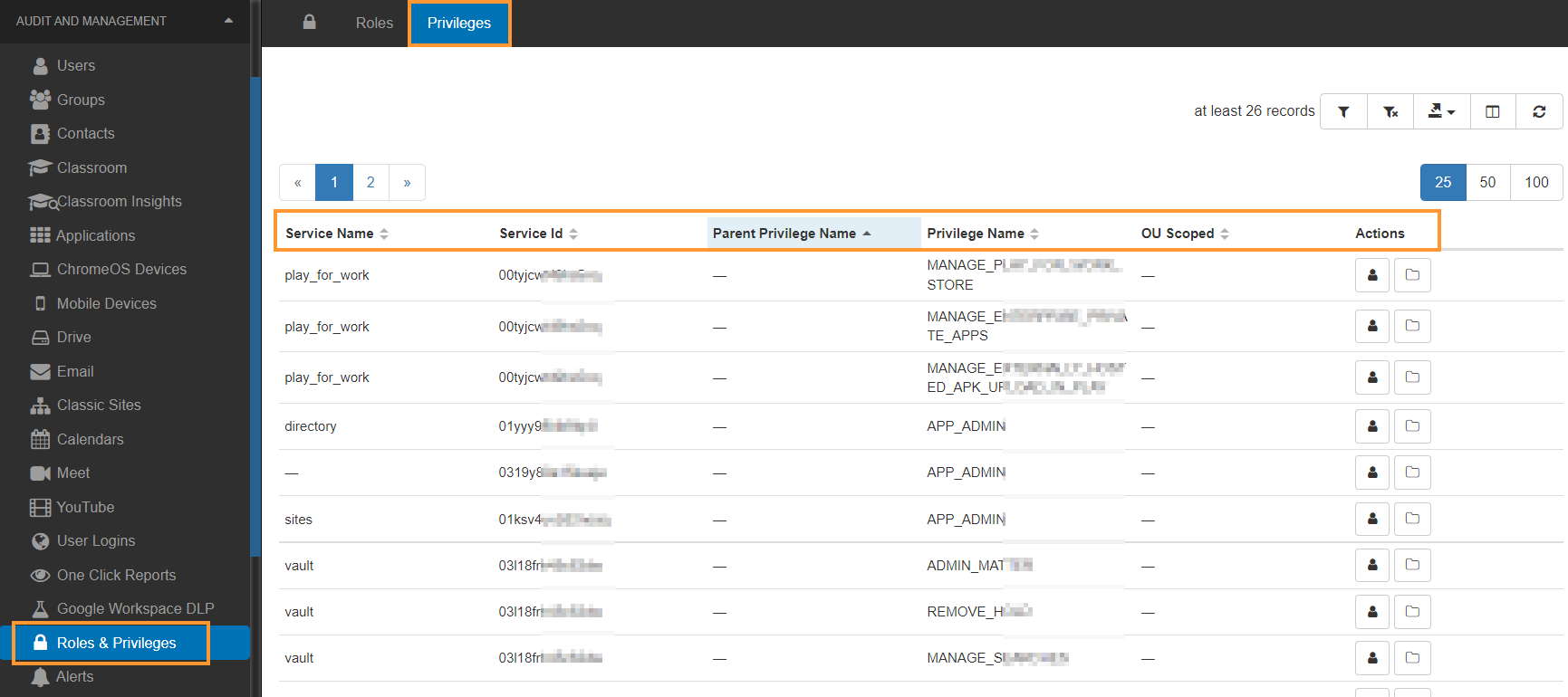View users for sites APP_ADMIN row
Viewport: 1568px width, 697px height.
[1372, 519]
